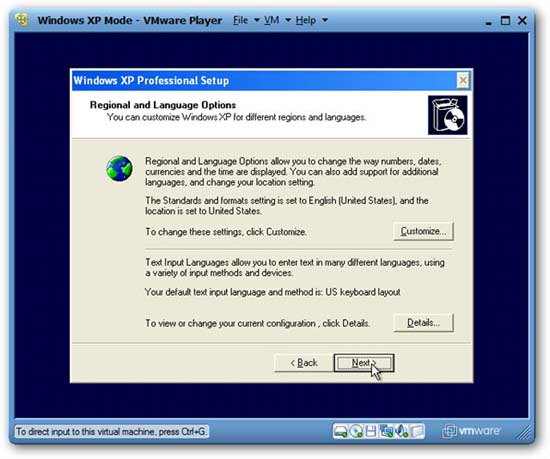Go to the Next setup step
This screenshot has width=550, height=459.
pos(364,363)
